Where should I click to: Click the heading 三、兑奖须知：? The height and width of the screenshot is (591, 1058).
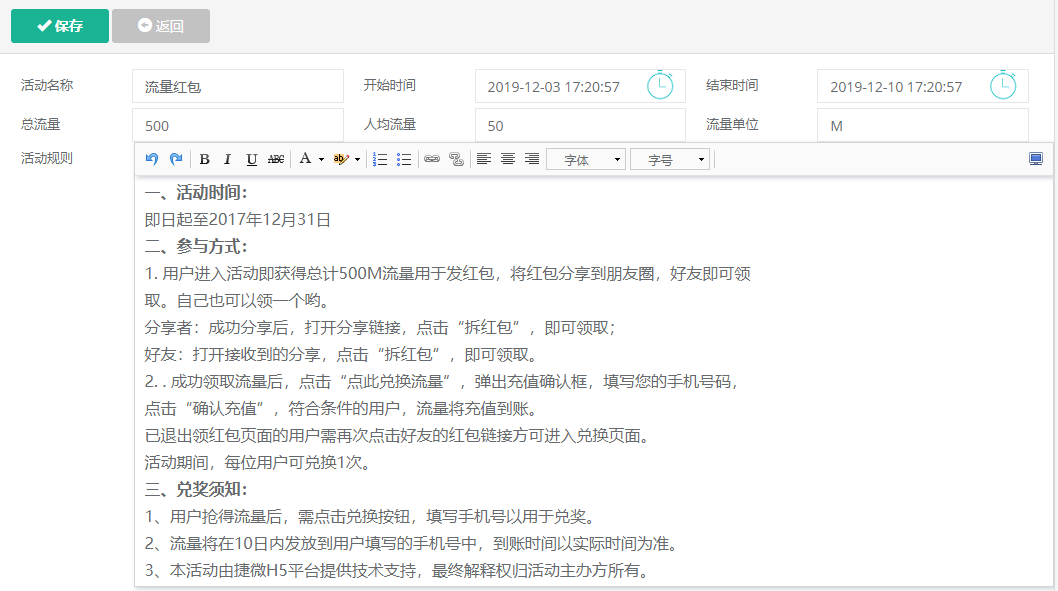(x=196, y=490)
